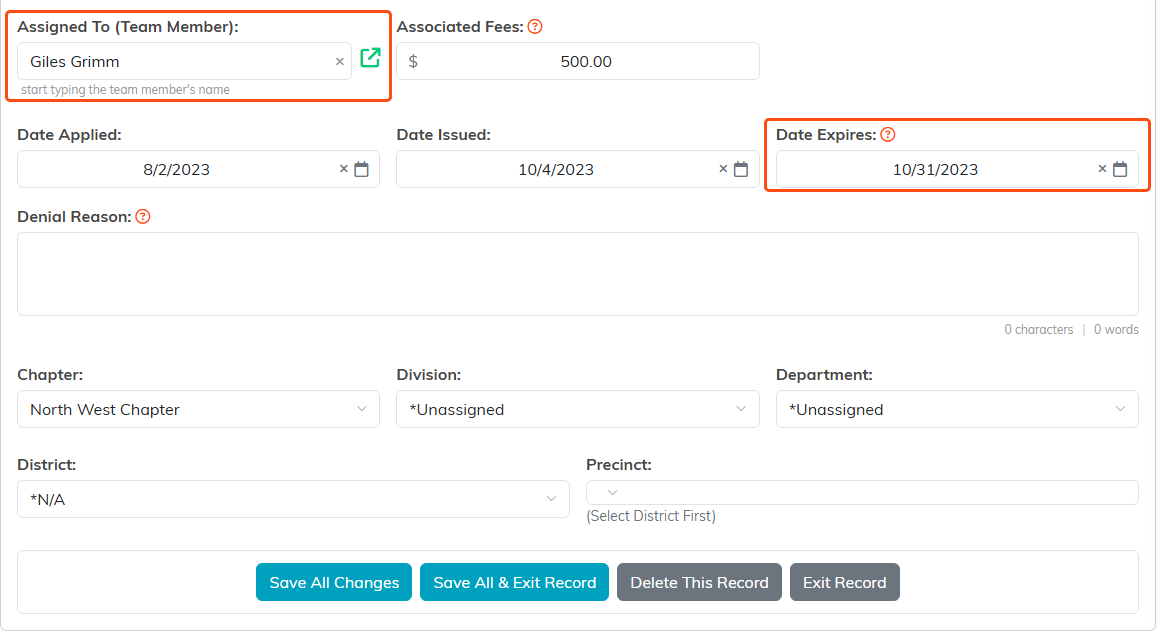This screenshot has width=1157, height=632.
Task: Show the Associated Fees help tooltip icon
Action: coord(535,27)
